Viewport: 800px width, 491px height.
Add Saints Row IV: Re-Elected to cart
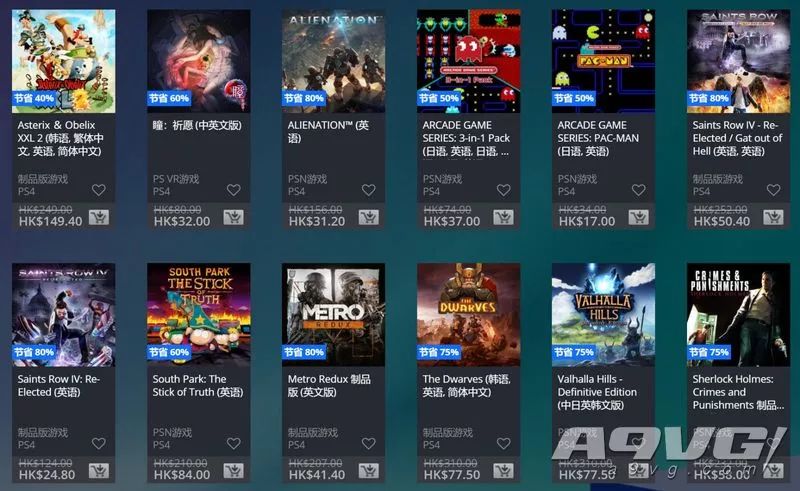(98, 471)
